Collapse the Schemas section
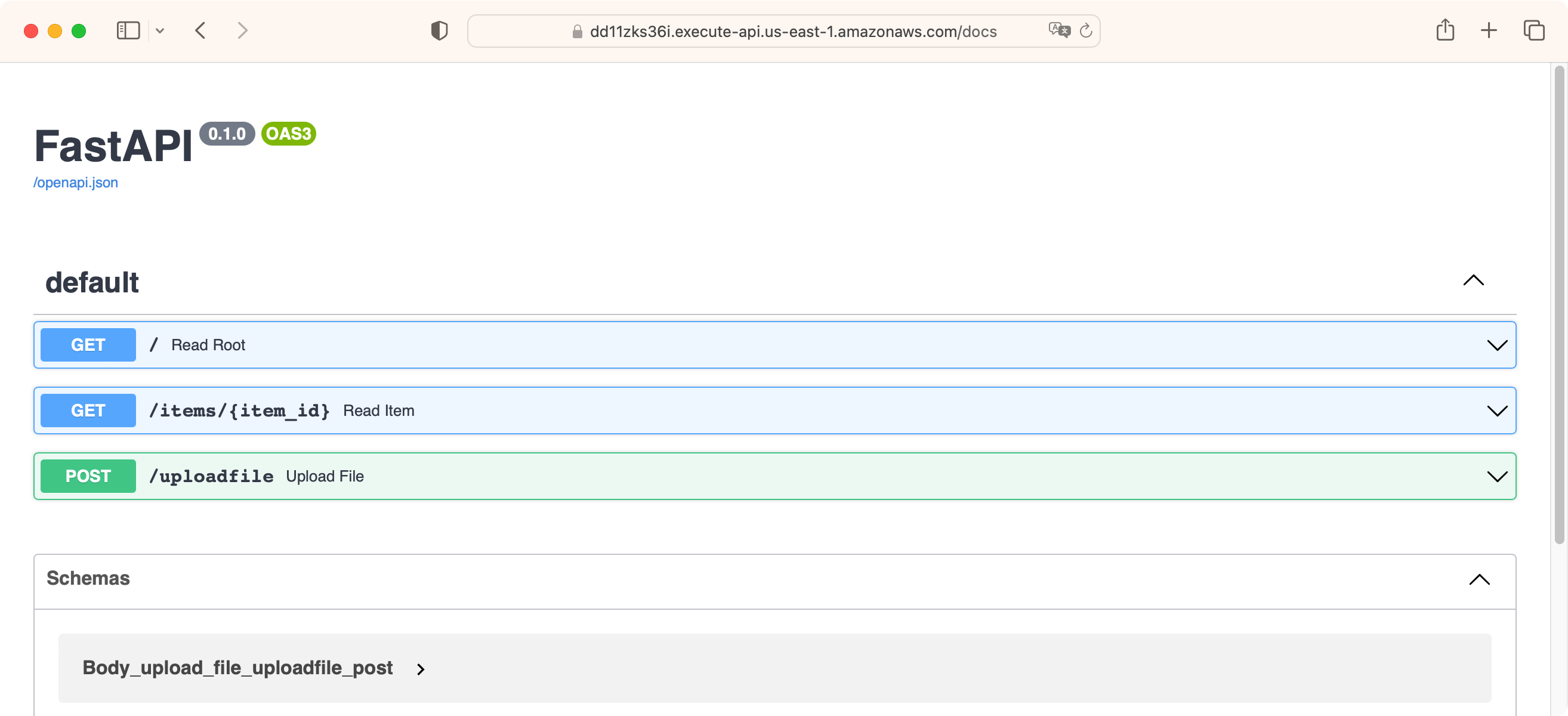The height and width of the screenshot is (716, 1568). click(1479, 579)
